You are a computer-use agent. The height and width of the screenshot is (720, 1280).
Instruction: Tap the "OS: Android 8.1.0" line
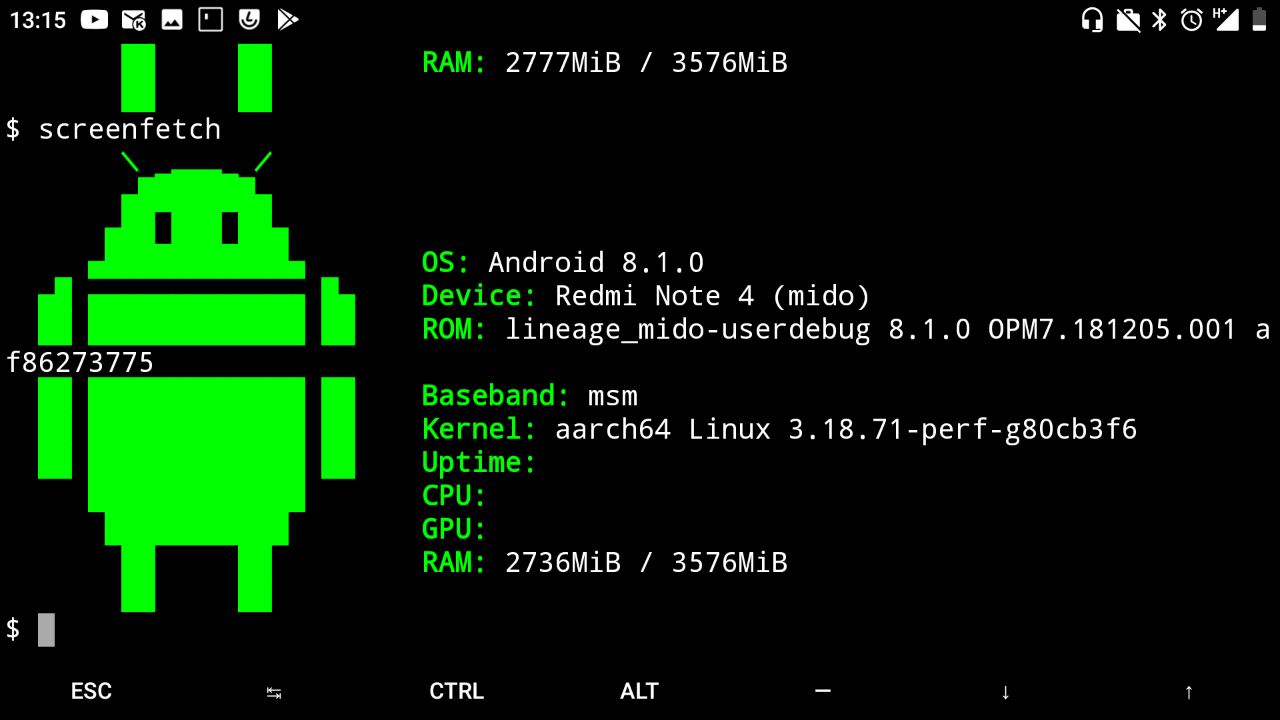tap(563, 263)
